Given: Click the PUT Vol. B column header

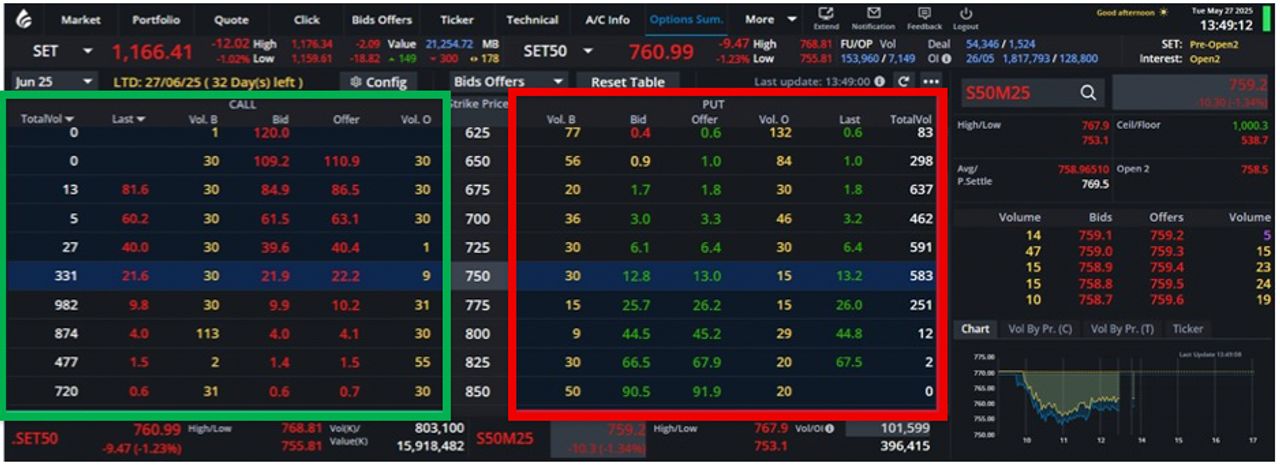Looking at the screenshot, I should [x=560, y=119].
